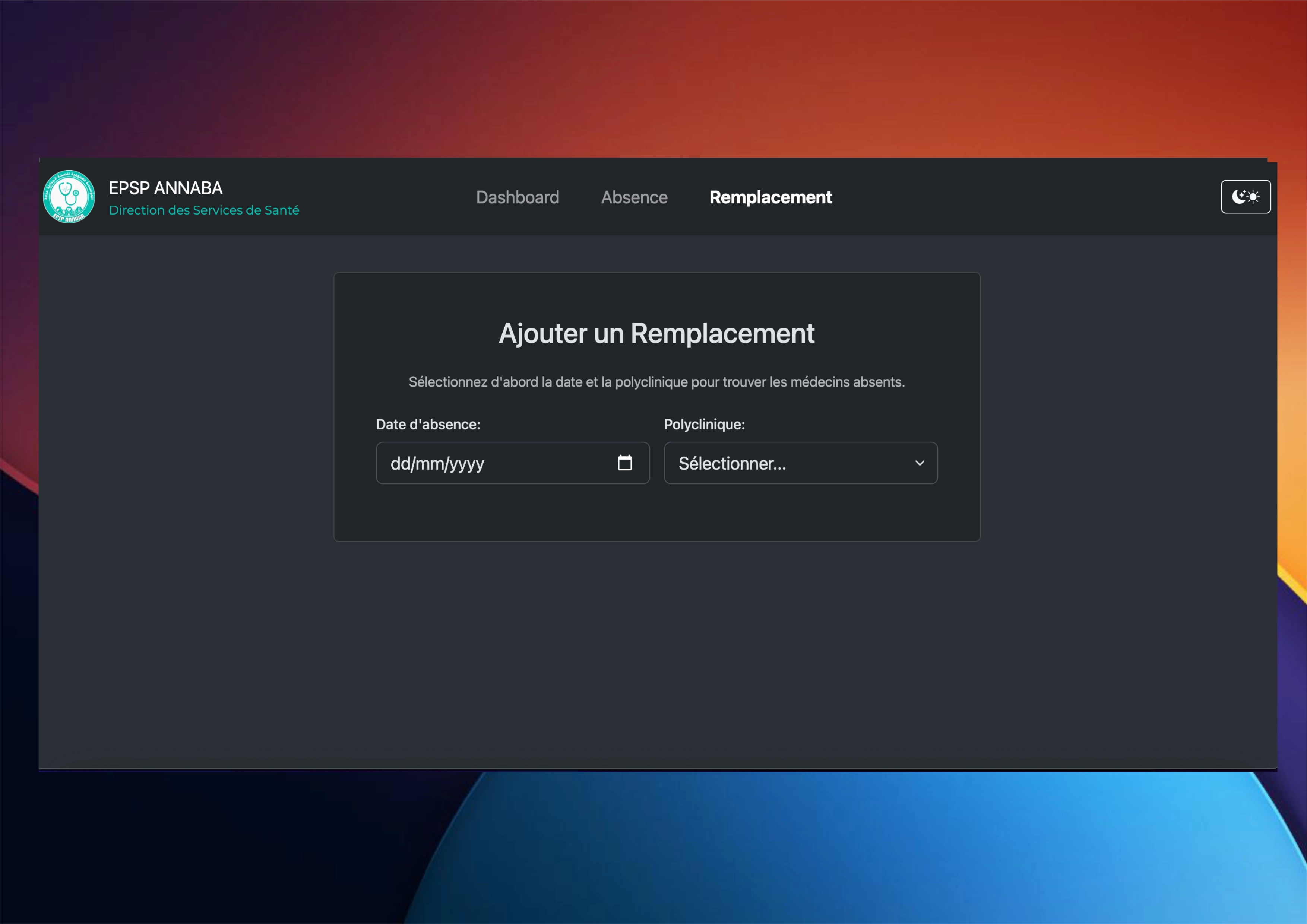Select the yyyy year segment of date
Viewport: 1307px width, 924px height.
click(466, 464)
